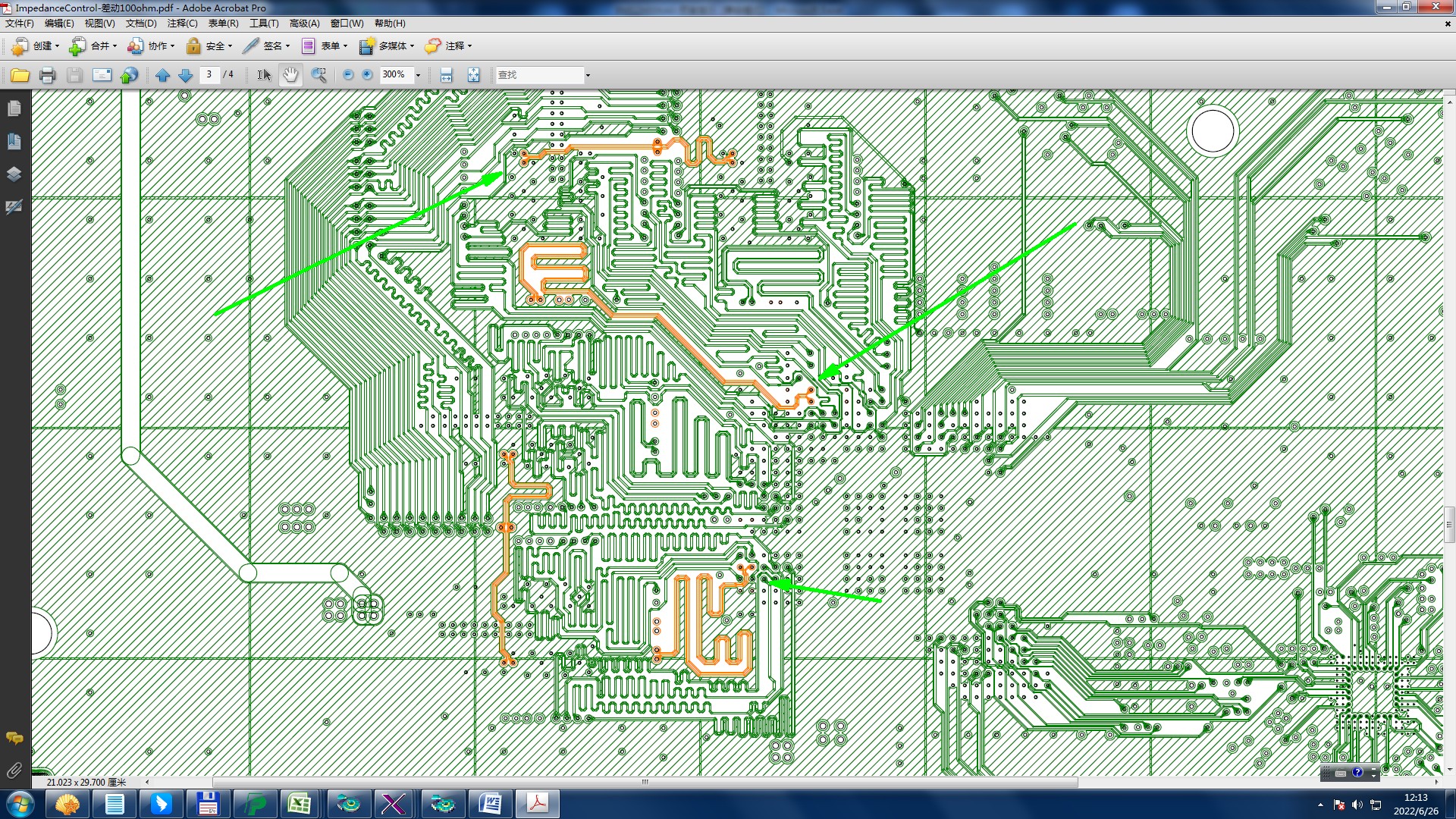Select the Marquee Zoom tool
Screen dimensions: 1456x819
tap(319, 75)
